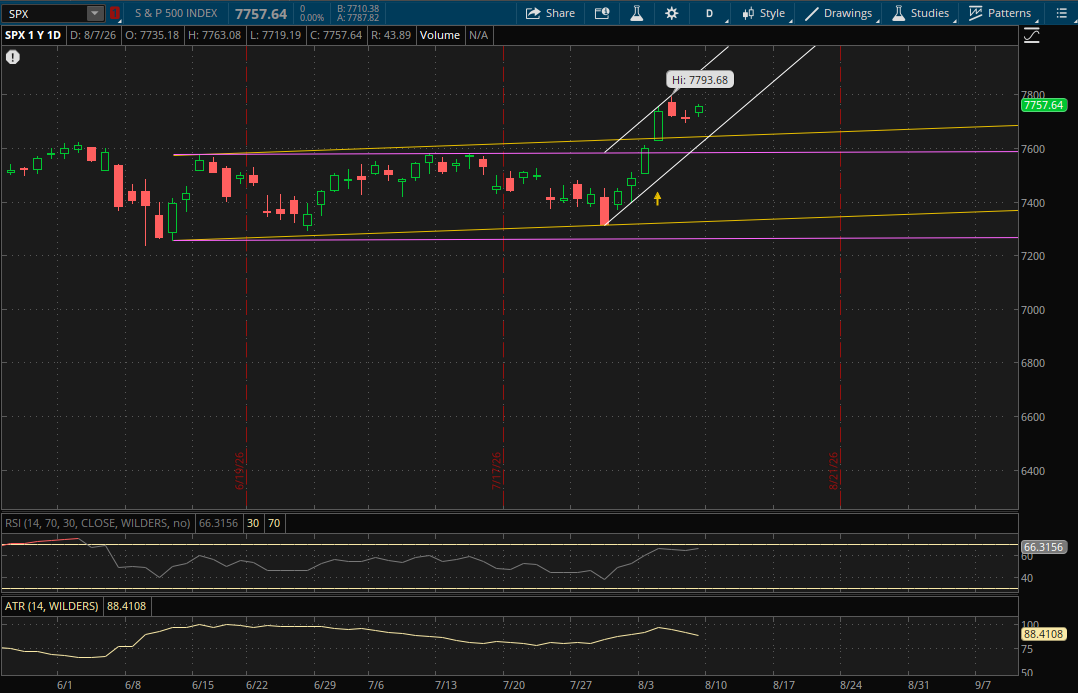This screenshot has width=1078, height=693.
Task: Open the Drawings tools menu
Action: 839,13
